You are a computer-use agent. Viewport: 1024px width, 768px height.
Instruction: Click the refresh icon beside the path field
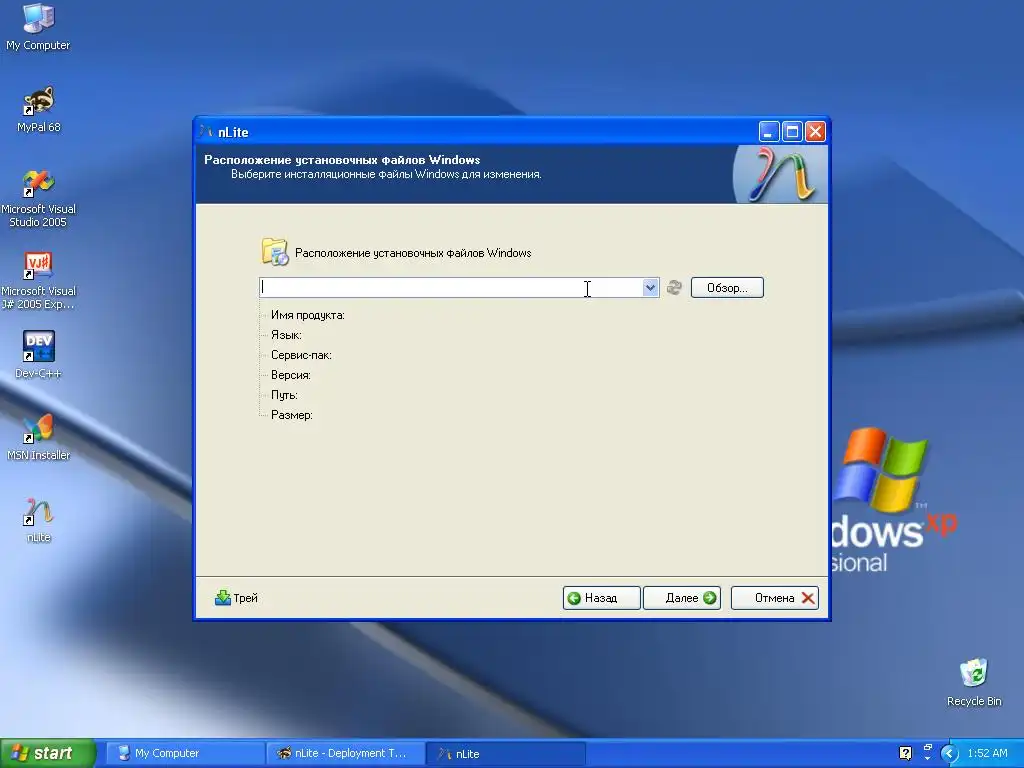click(x=674, y=287)
